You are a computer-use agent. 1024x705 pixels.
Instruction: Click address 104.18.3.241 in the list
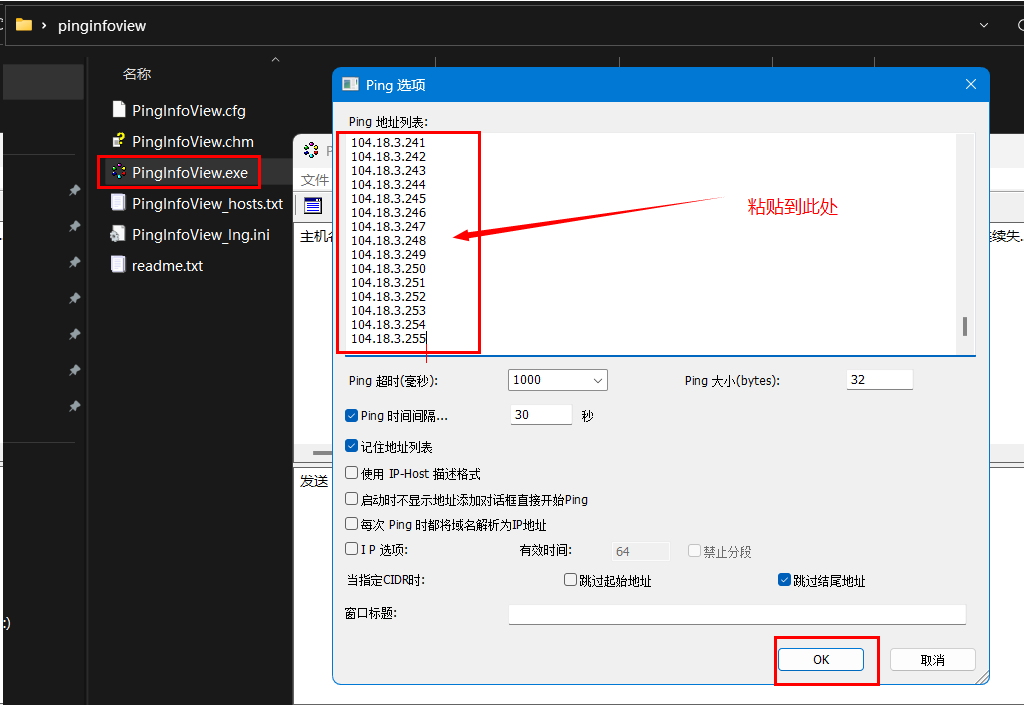[388, 142]
